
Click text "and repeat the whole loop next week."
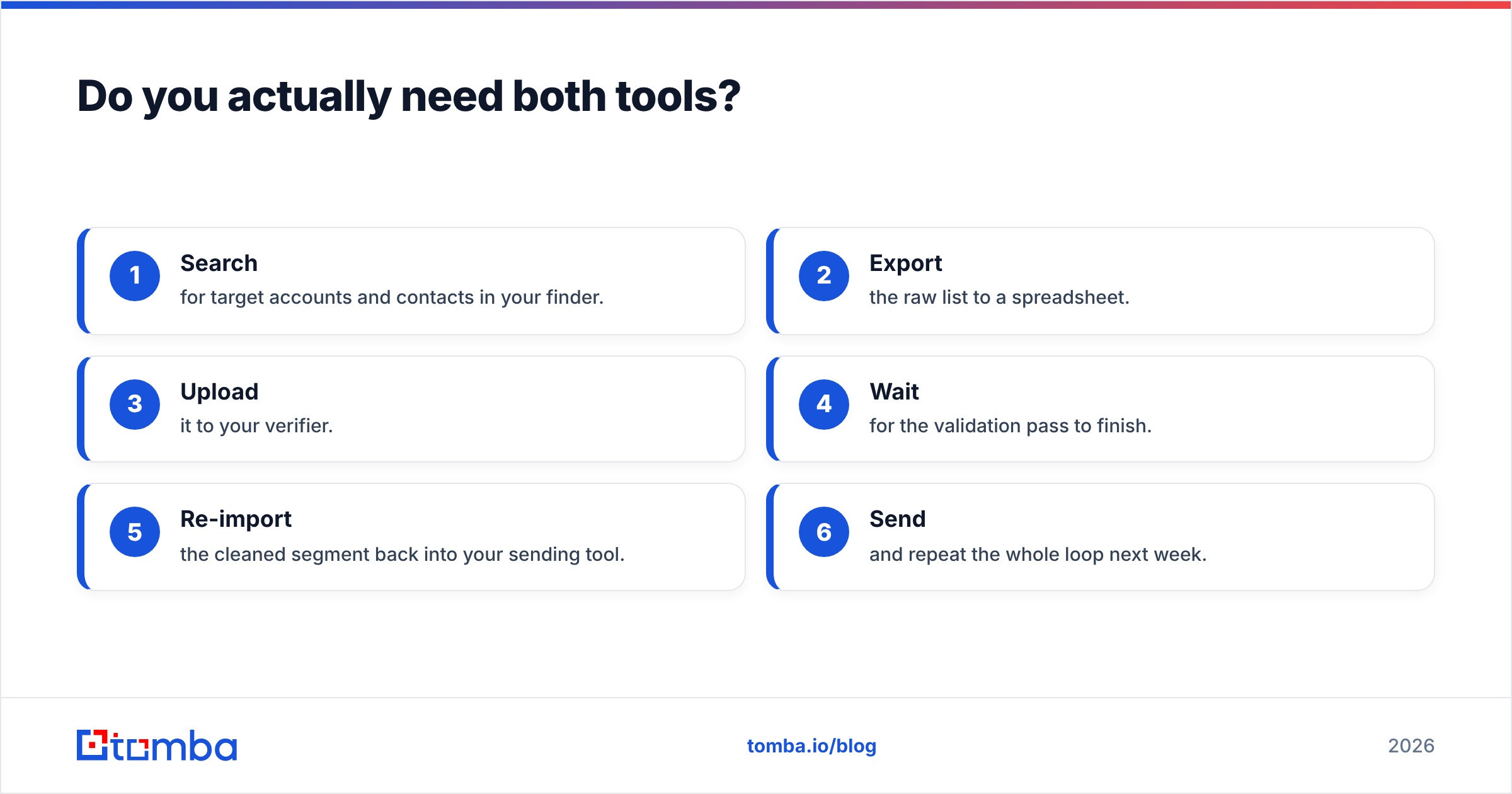[1038, 555]
